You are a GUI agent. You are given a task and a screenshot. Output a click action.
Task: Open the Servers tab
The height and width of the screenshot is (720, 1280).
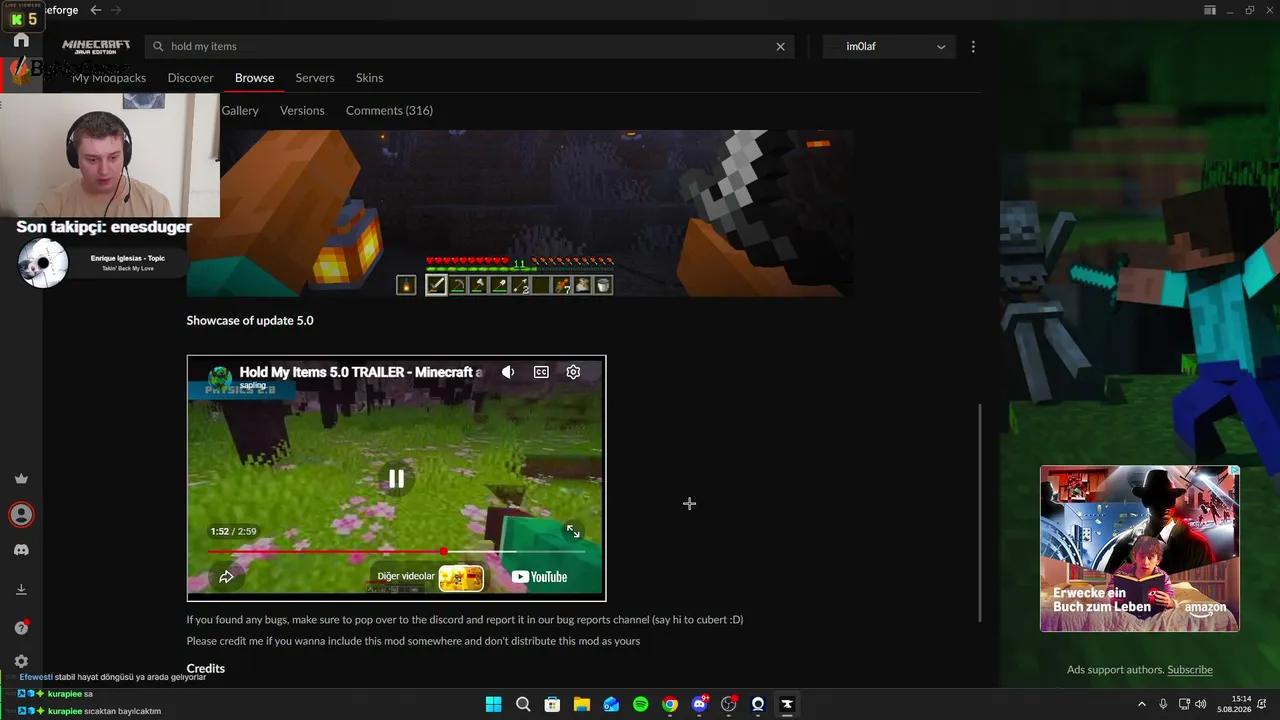[x=315, y=78]
